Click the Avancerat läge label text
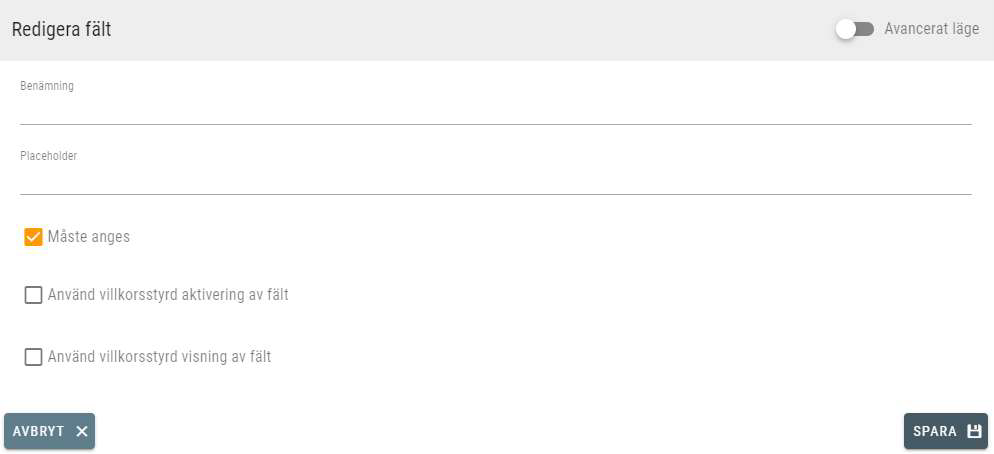 [931, 29]
